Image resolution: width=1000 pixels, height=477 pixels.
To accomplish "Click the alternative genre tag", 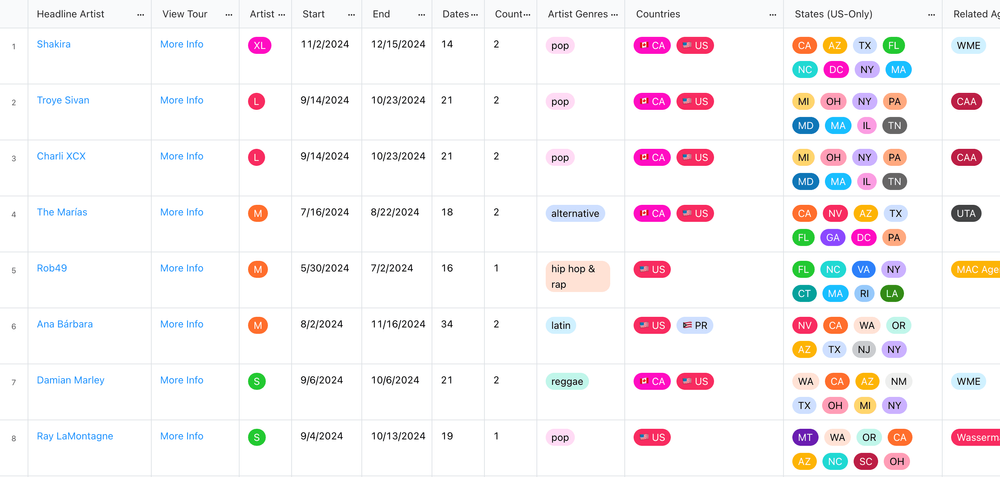I will coord(575,214).
